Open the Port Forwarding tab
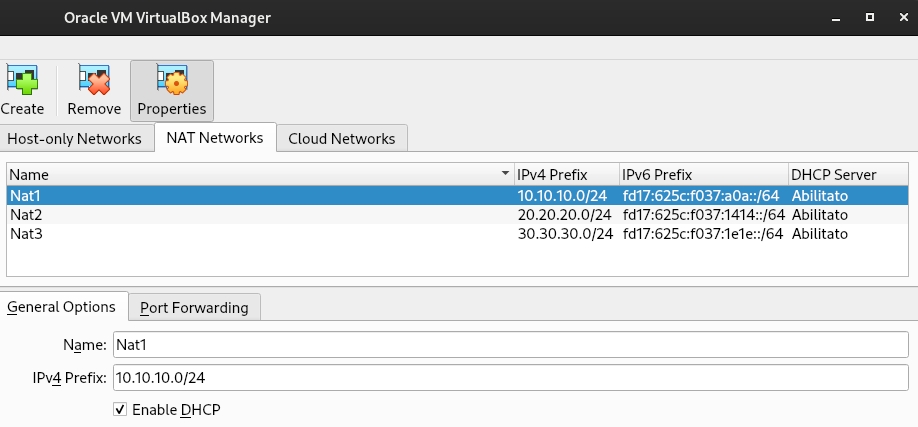The height and width of the screenshot is (427, 918). [x=194, y=308]
